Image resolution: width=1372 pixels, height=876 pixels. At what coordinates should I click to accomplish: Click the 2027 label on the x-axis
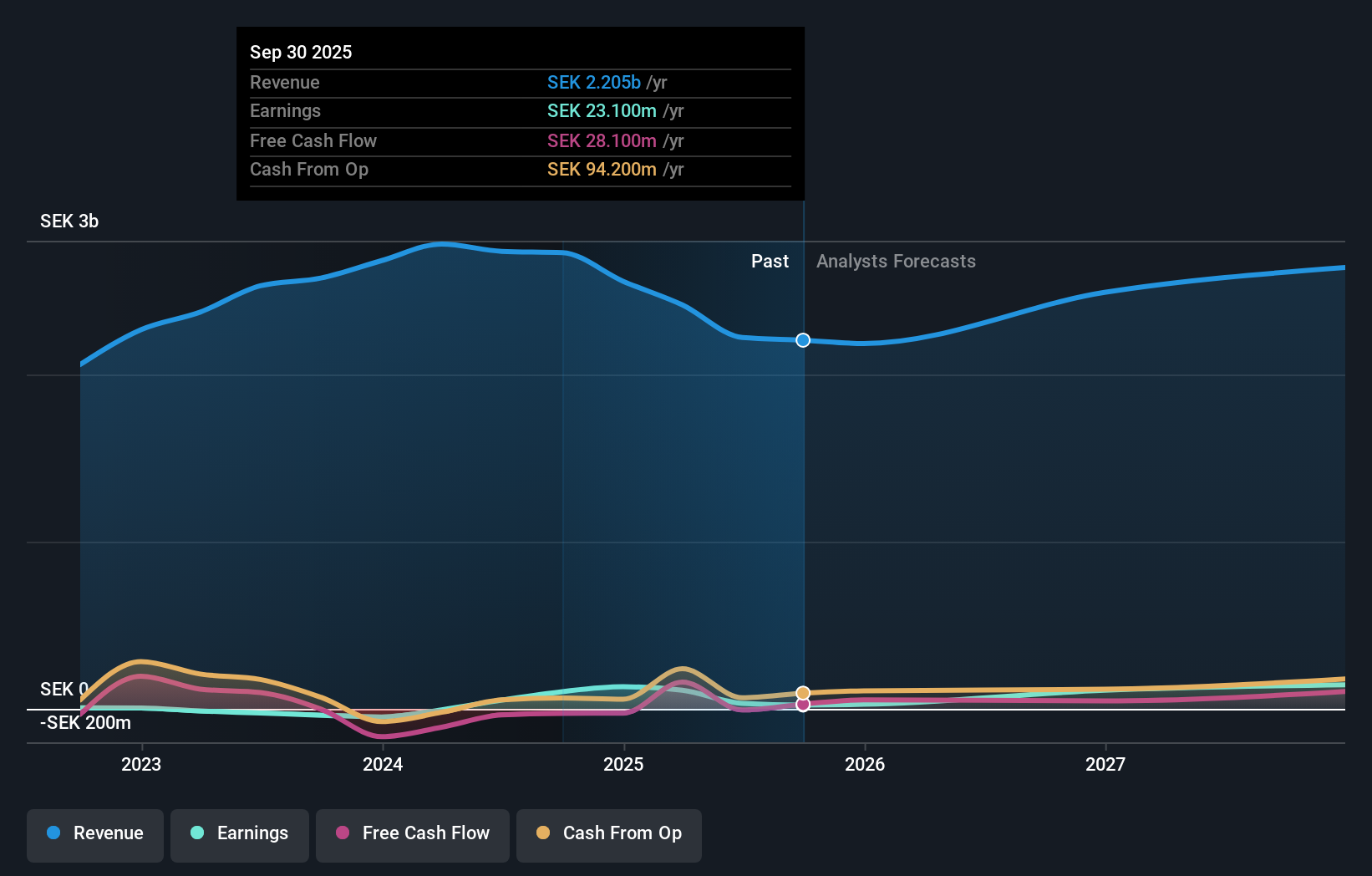(1106, 764)
